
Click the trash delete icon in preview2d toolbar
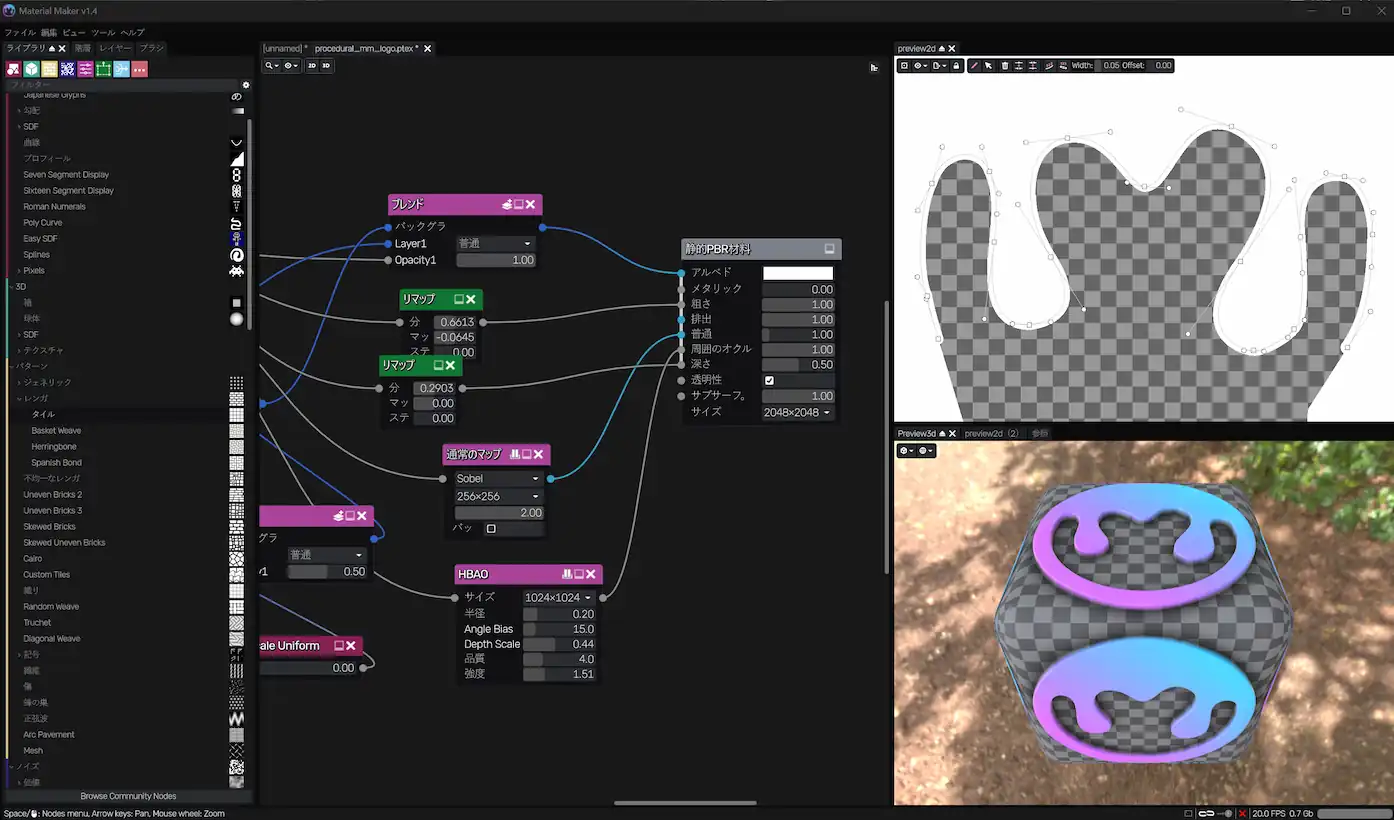point(1005,66)
